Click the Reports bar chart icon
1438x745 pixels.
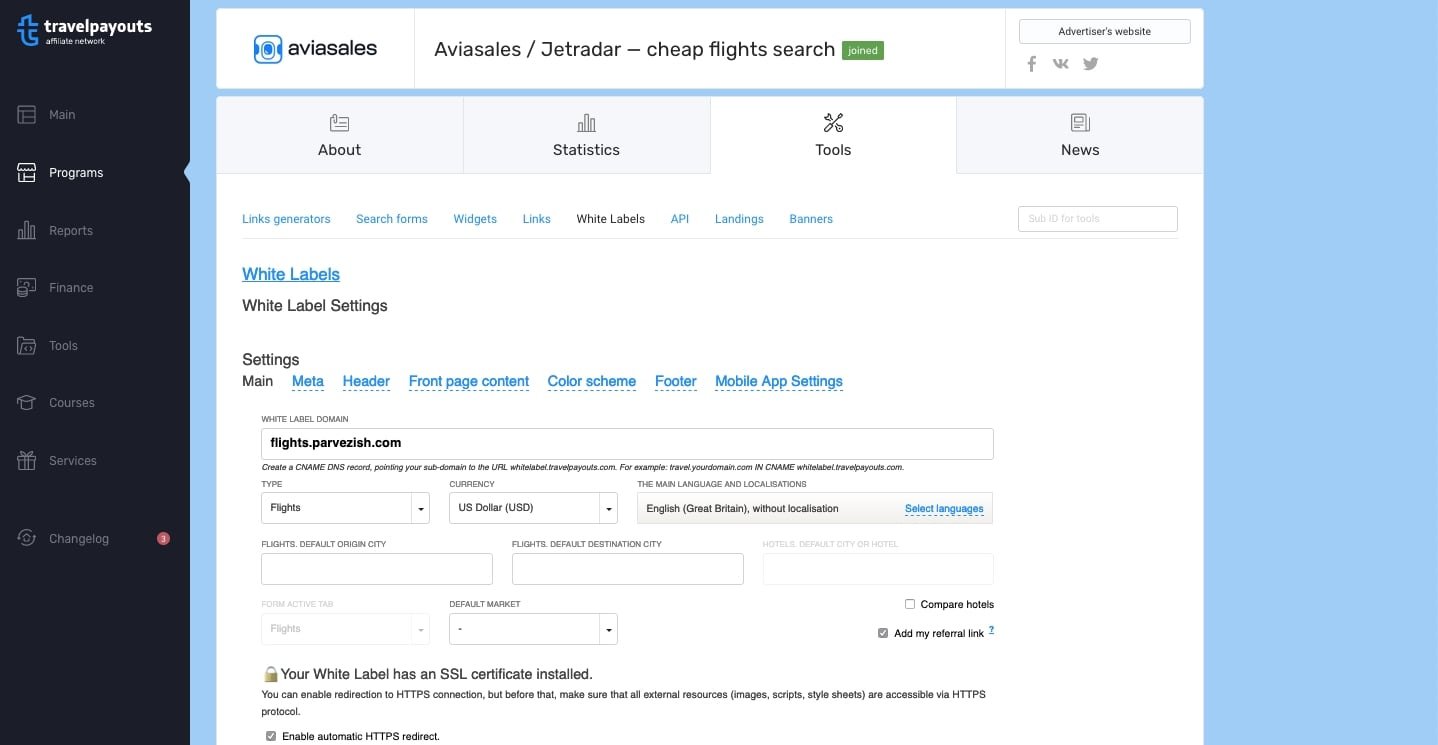[x=27, y=231]
